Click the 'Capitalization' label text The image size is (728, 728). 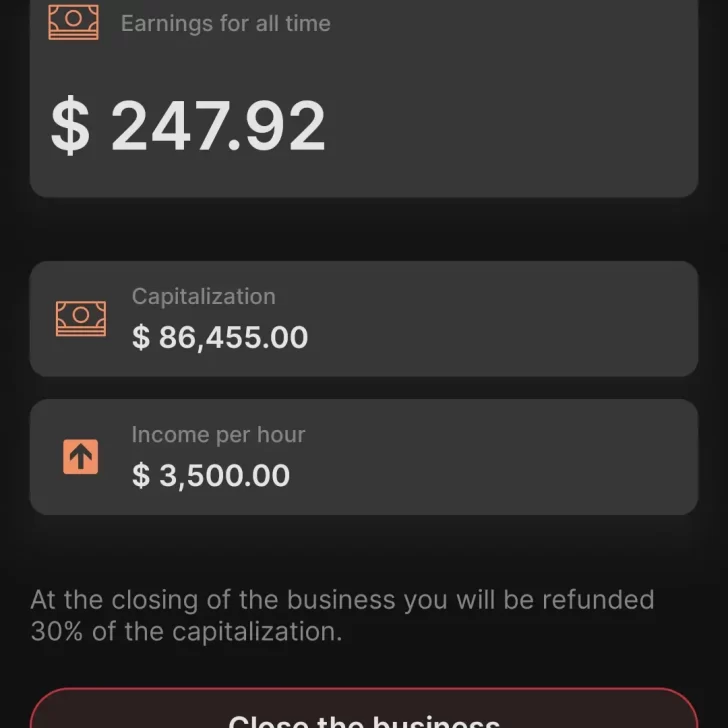(203, 297)
